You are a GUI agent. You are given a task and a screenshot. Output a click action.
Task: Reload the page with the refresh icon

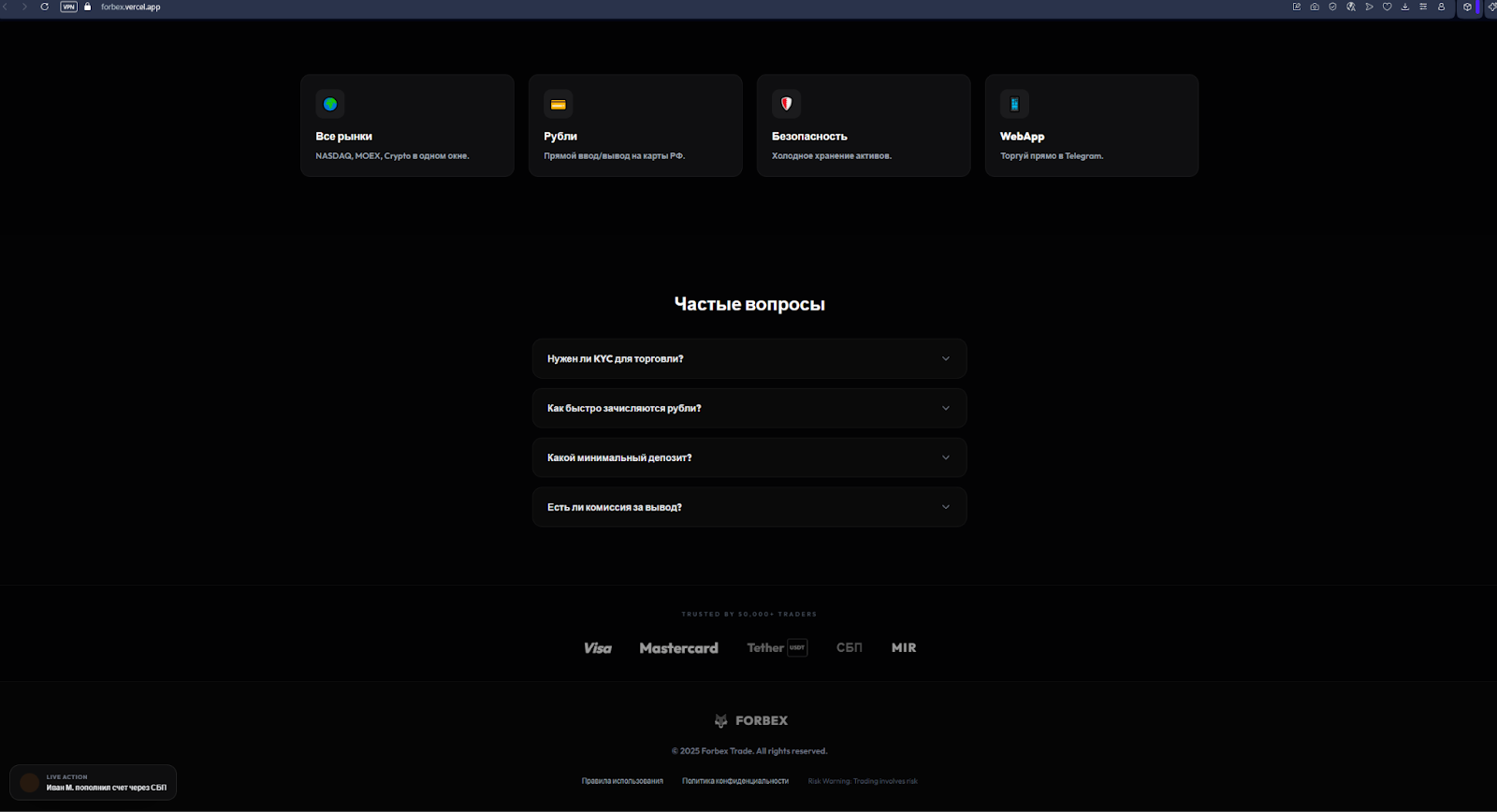click(44, 7)
